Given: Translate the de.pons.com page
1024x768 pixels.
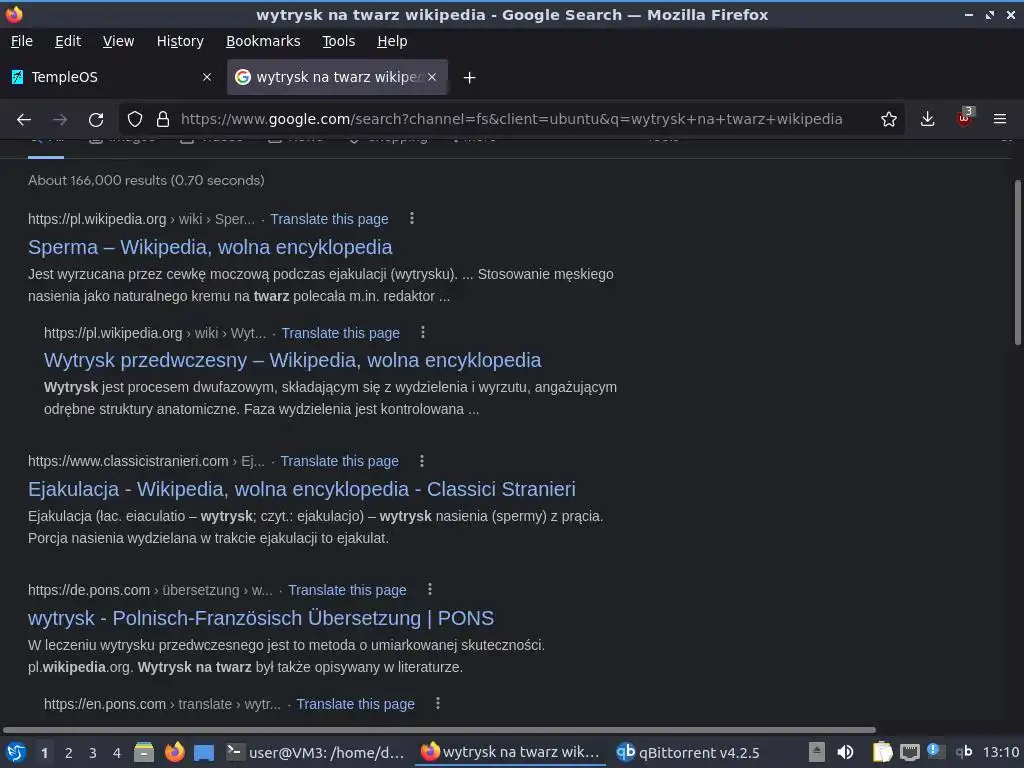Looking at the screenshot, I should (x=347, y=590).
